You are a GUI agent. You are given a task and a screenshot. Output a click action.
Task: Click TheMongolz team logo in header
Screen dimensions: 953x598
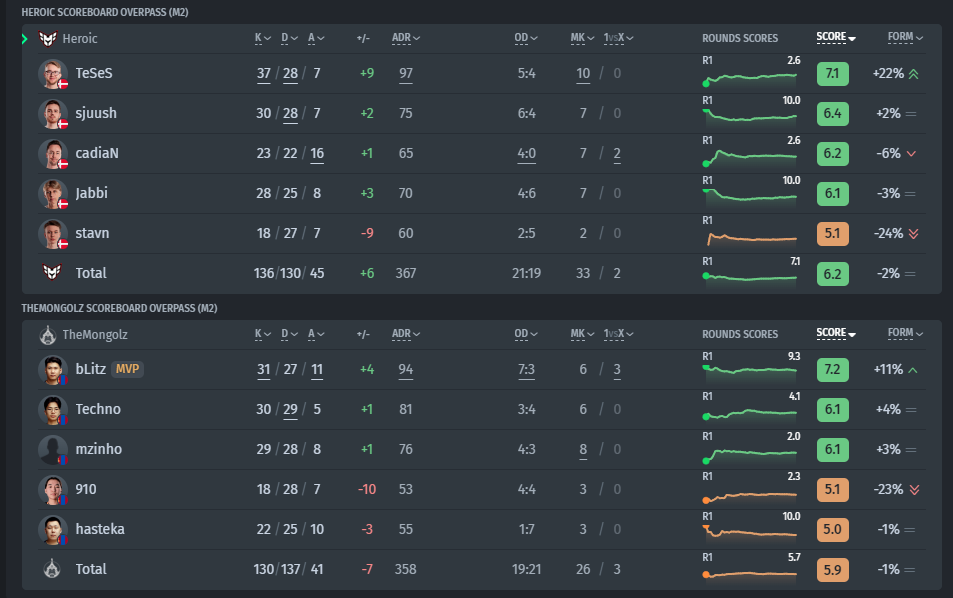click(x=47, y=334)
